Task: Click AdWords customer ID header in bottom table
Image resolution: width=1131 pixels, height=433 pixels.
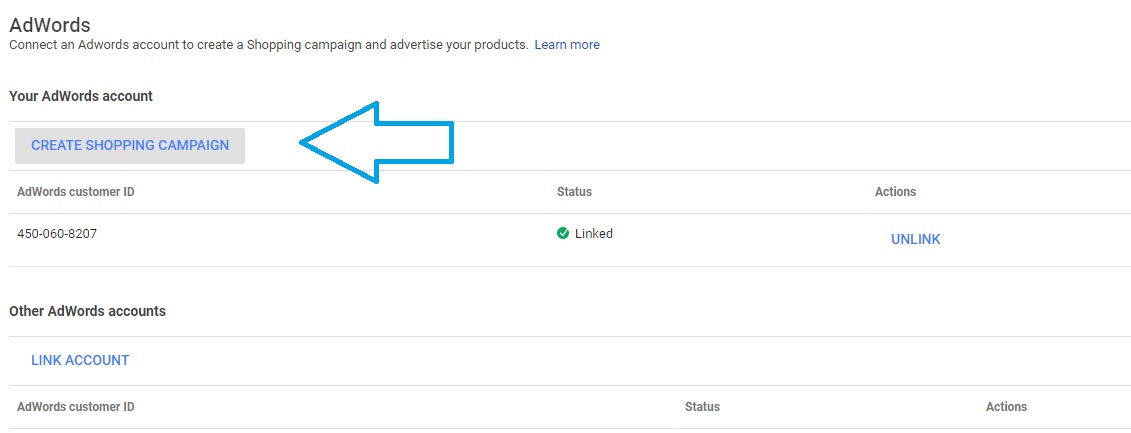Action: click(x=76, y=407)
